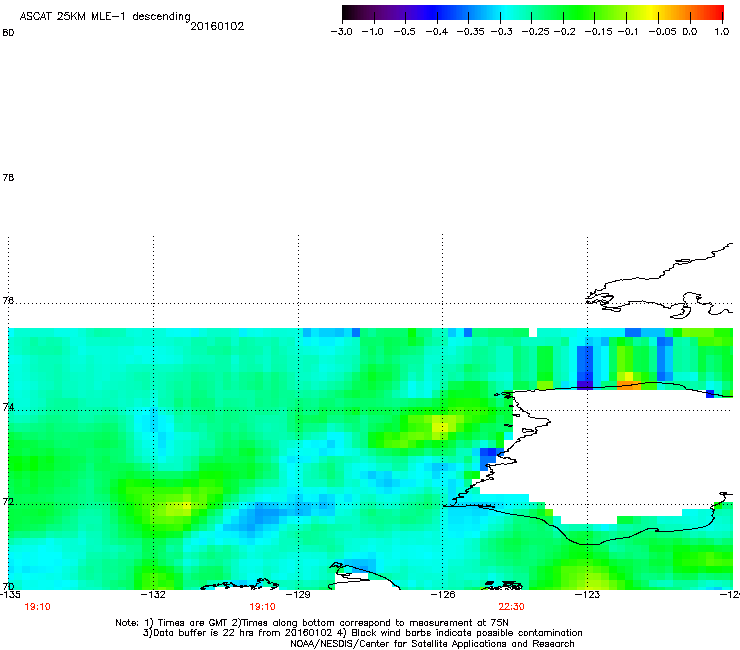Click the date label 20160102
Viewport: 740px width, 650px height.
point(217,26)
